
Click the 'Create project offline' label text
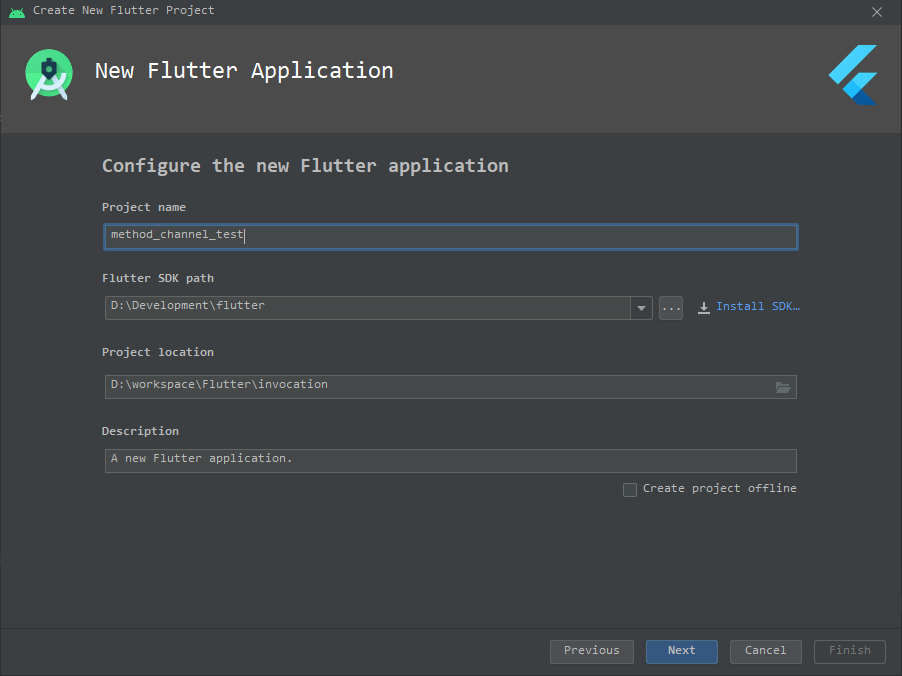tap(720, 488)
